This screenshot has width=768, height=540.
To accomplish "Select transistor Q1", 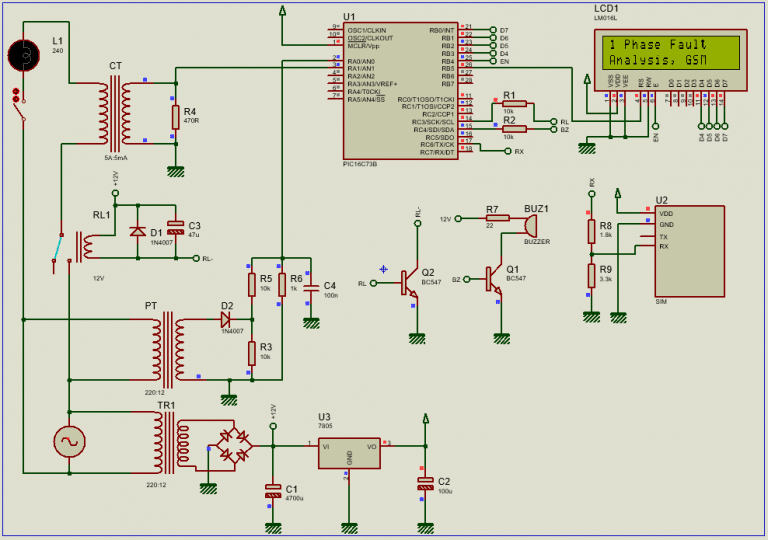I will tap(494, 279).
